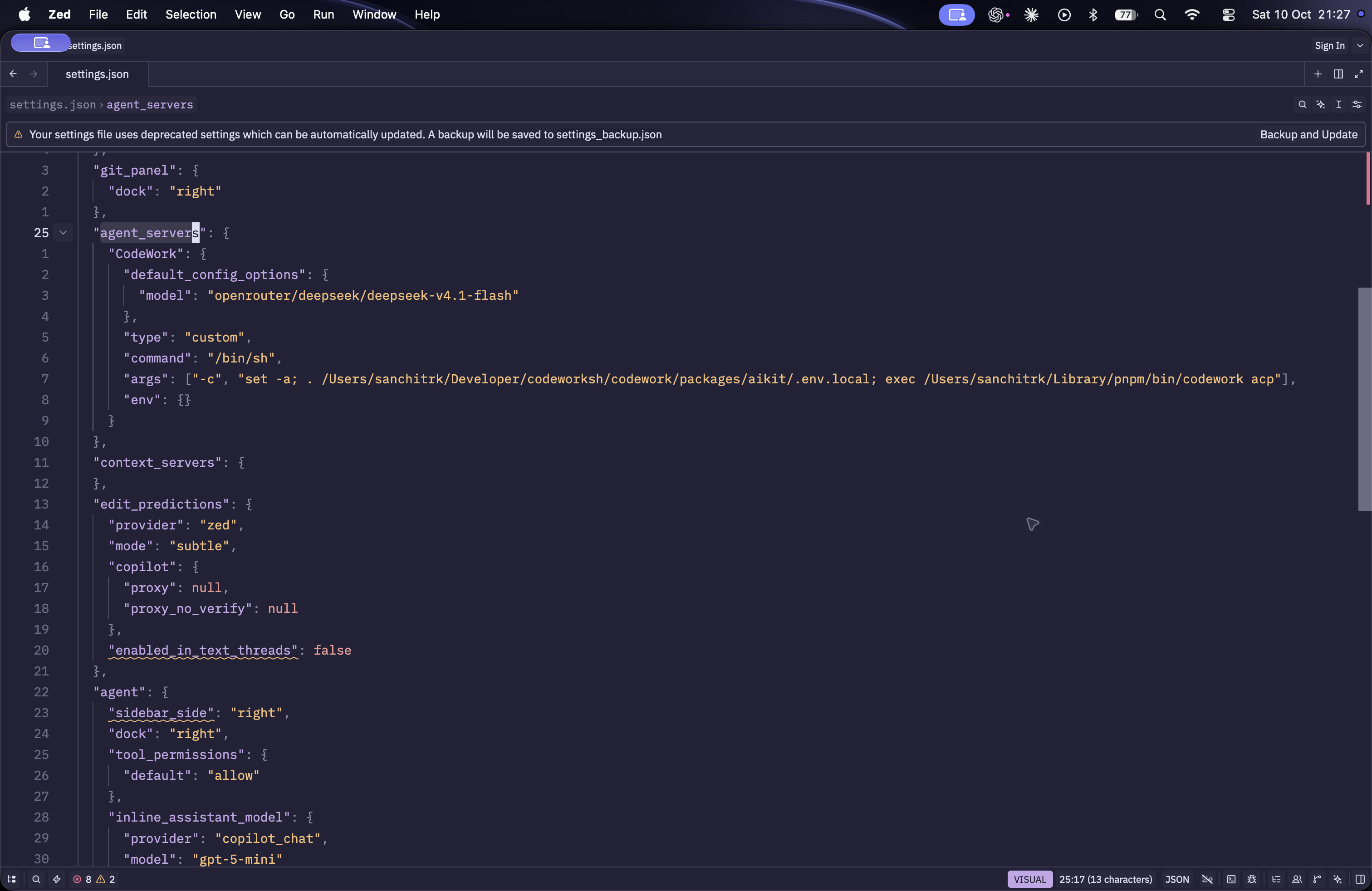Open the File menu
Screen dimensions: 1372x891
[98, 15]
